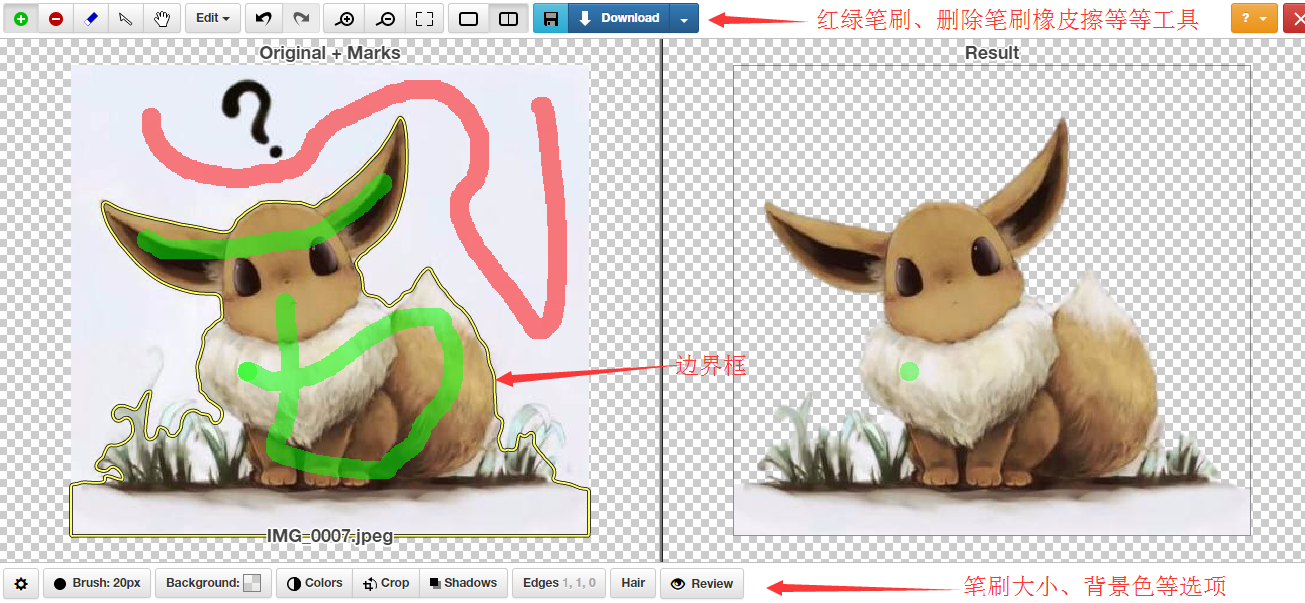
Task: Undo the last mark
Action: [264, 18]
